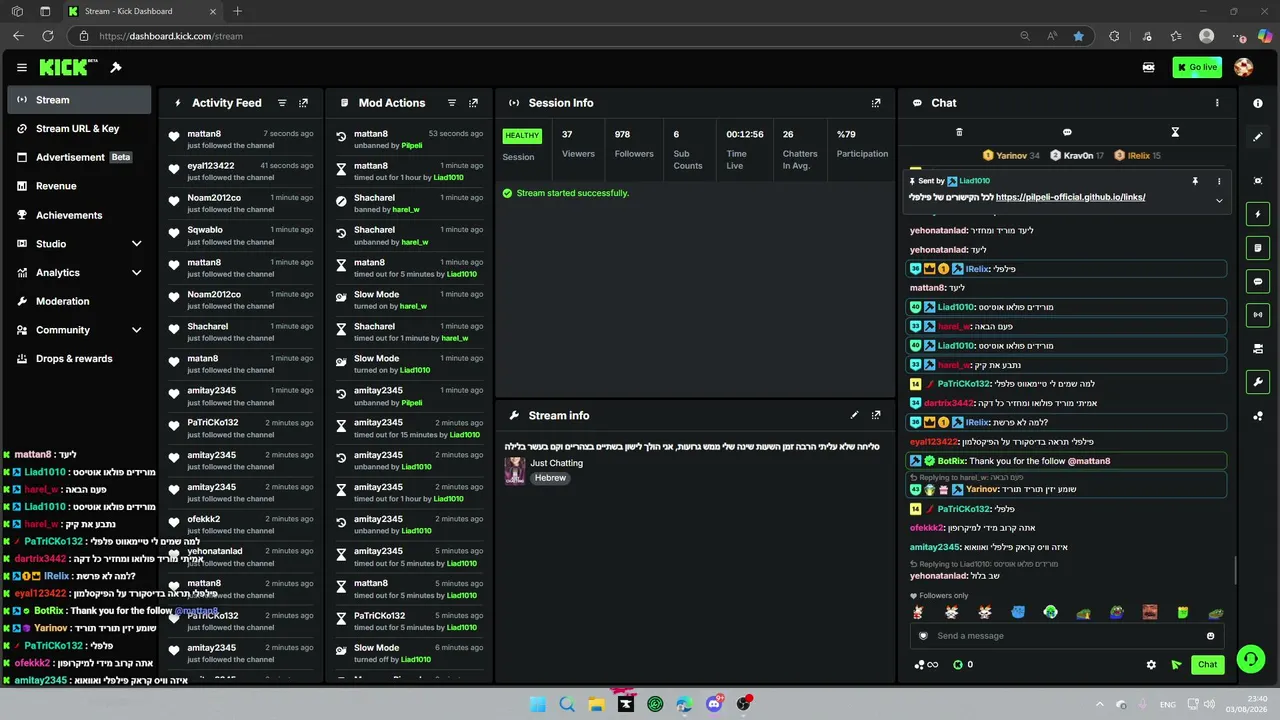1280x720 pixels.
Task: Open the Achievements page
Action: [x=79, y=215]
